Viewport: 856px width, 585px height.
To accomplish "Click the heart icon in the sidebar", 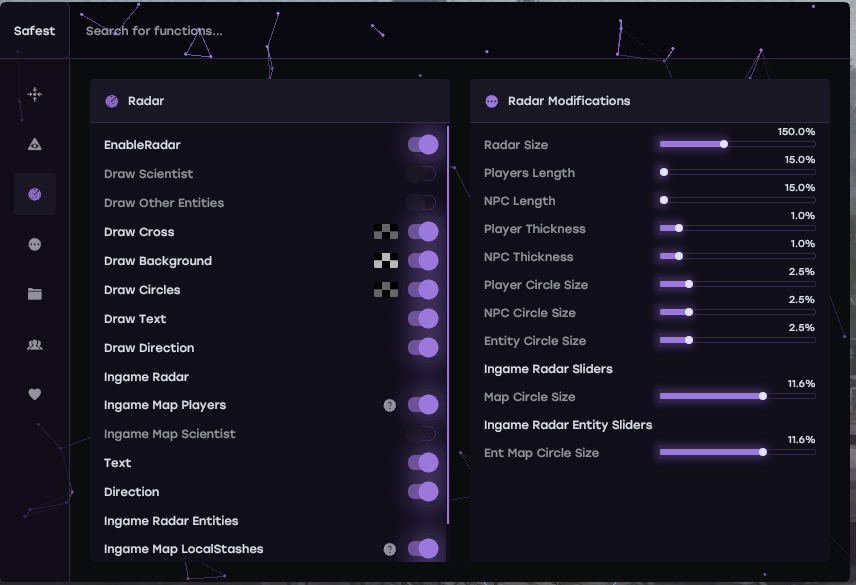I will pos(35,394).
